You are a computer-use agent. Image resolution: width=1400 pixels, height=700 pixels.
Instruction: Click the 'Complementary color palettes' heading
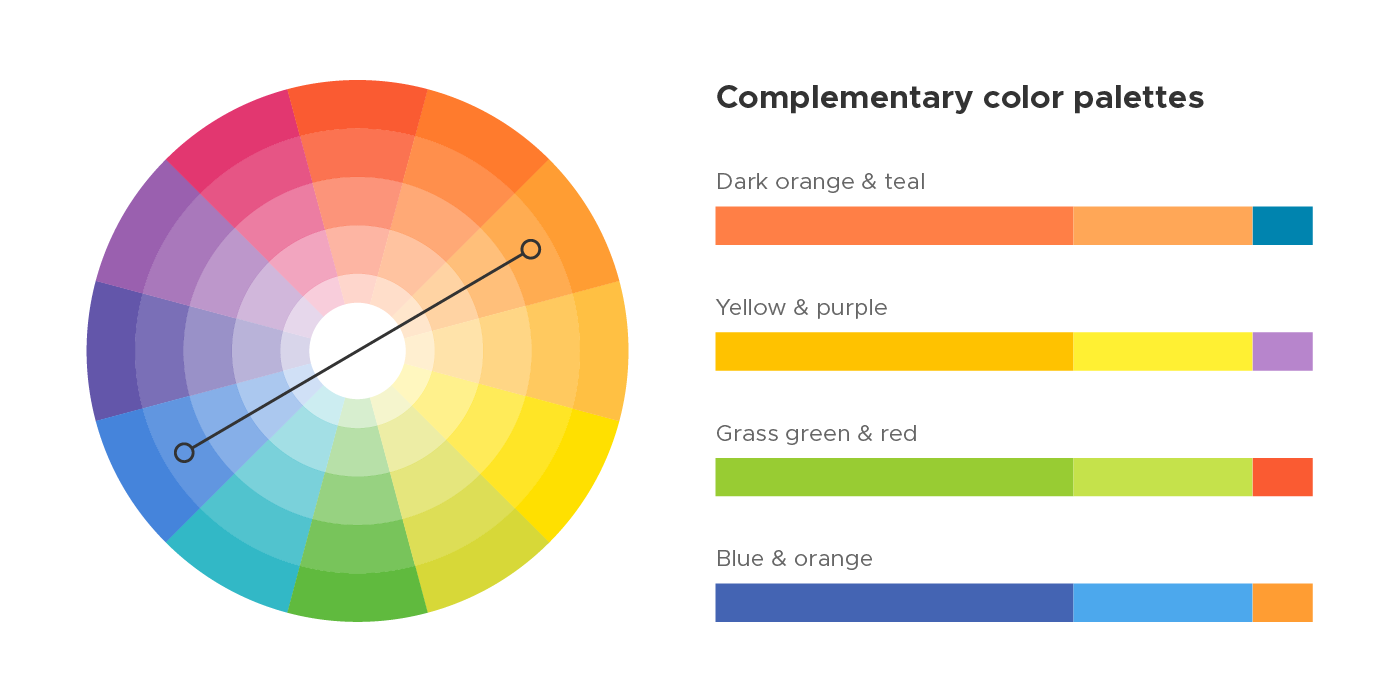(960, 98)
